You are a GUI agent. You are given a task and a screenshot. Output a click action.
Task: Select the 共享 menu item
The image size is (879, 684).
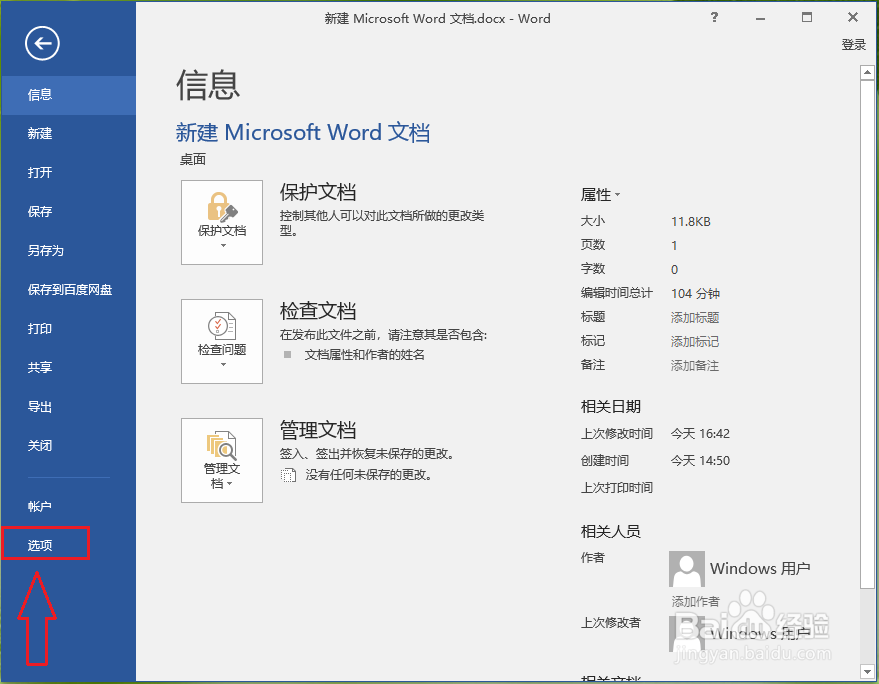coord(68,367)
